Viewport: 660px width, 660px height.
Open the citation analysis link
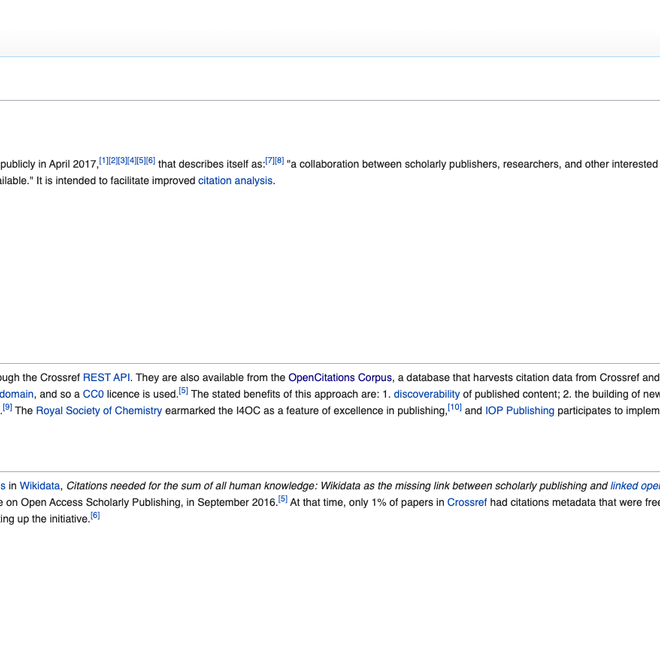tap(235, 181)
